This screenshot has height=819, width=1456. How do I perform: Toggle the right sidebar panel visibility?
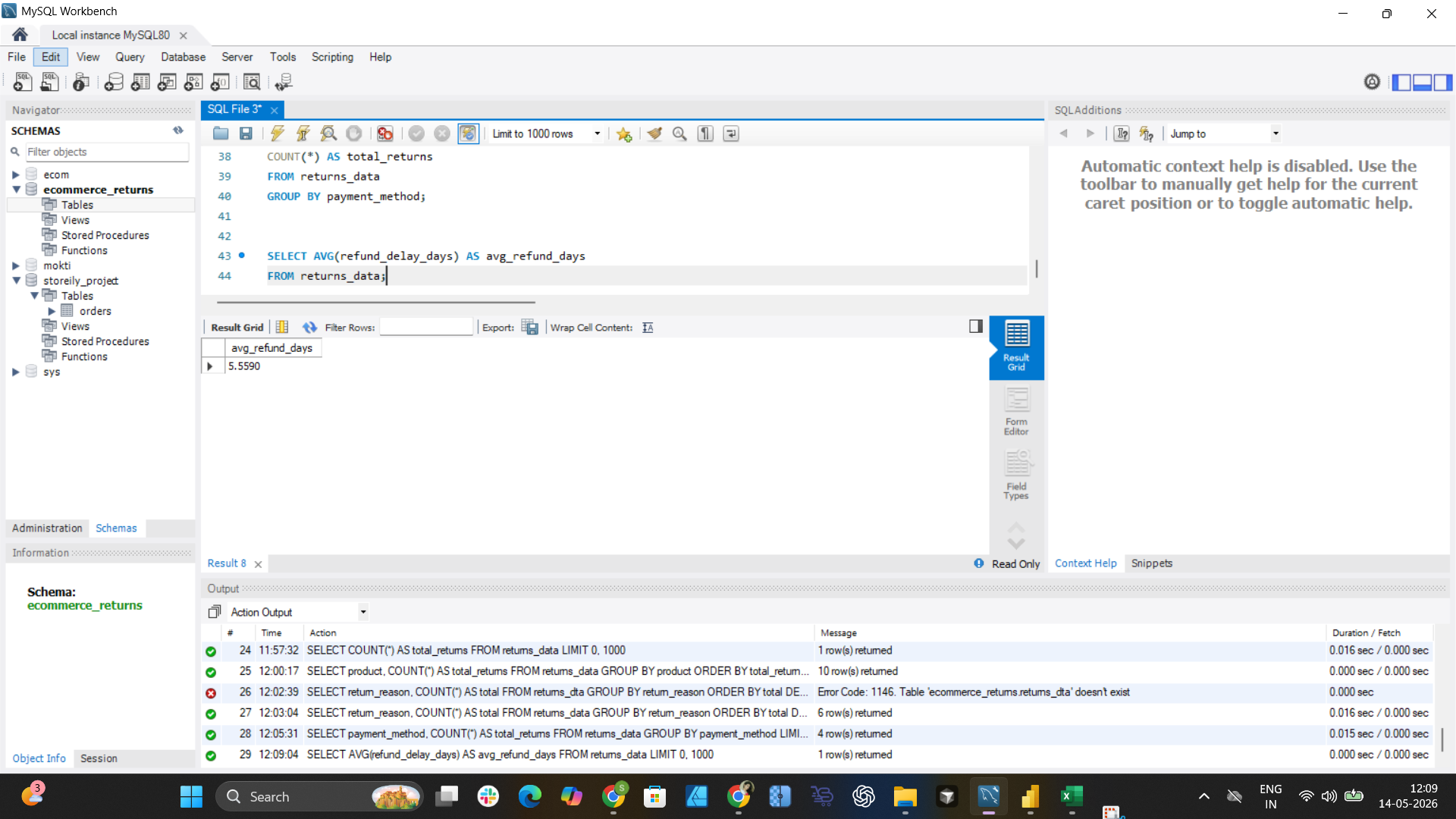pyautogui.click(x=1443, y=82)
